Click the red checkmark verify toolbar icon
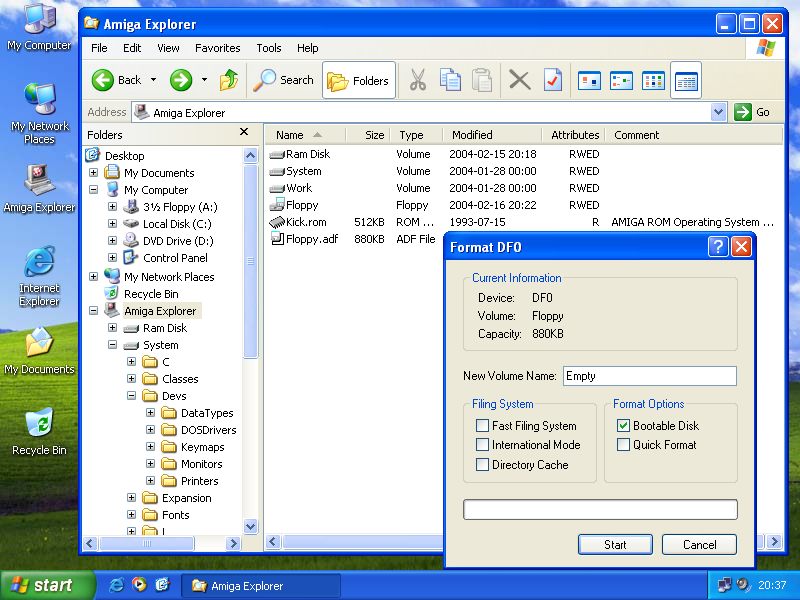 pyautogui.click(x=553, y=80)
